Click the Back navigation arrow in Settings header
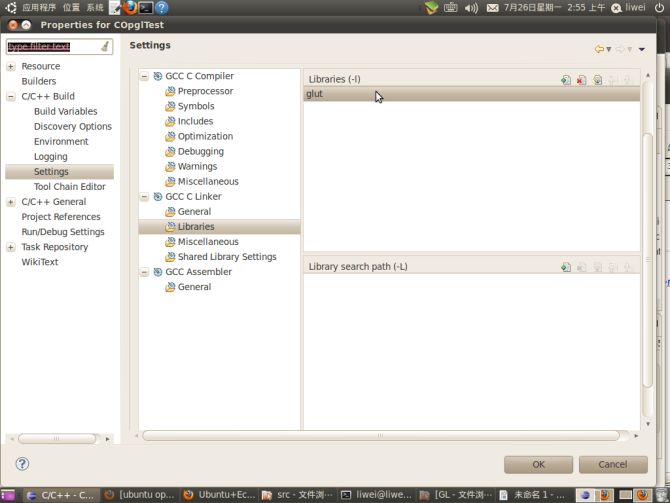670x503 pixels. (x=599, y=48)
